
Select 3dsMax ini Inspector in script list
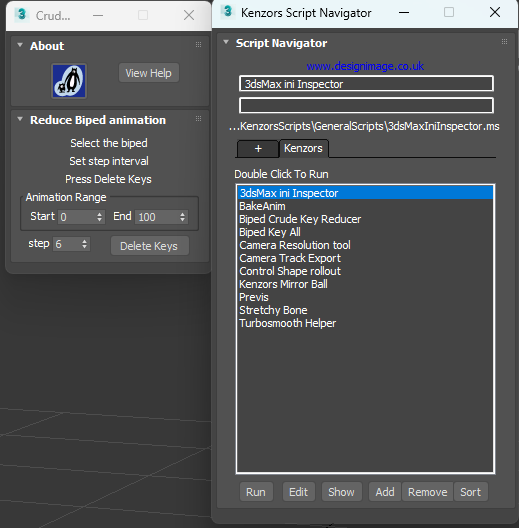click(365, 193)
